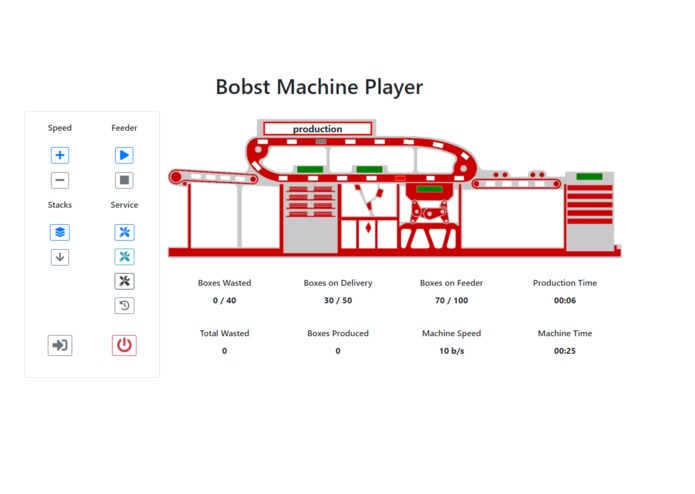Click the 30 / 50 delivery value
The height and width of the screenshot is (494, 695).
[338, 300]
